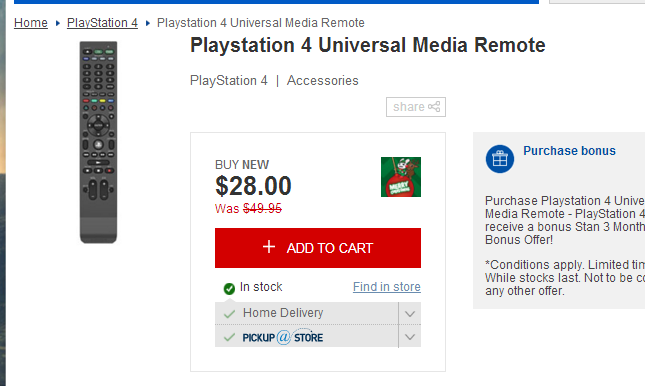Open the Purchase bonus heading link
Viewport: 645px width, 386px height.
pyautogui.click(x=569, y=151)
